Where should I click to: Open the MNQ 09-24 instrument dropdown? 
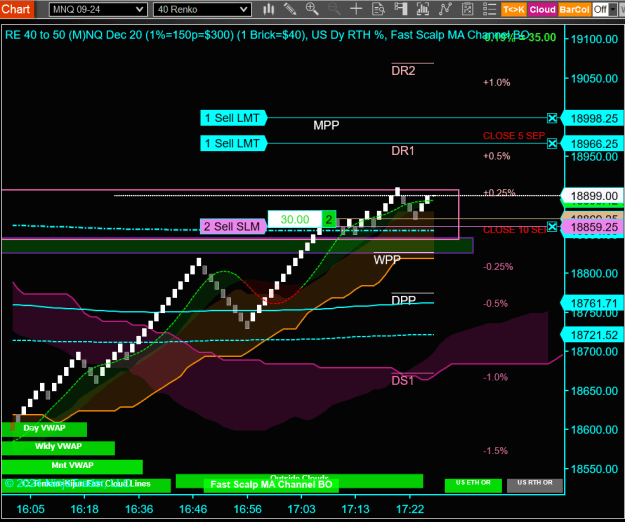pos(98,9)
